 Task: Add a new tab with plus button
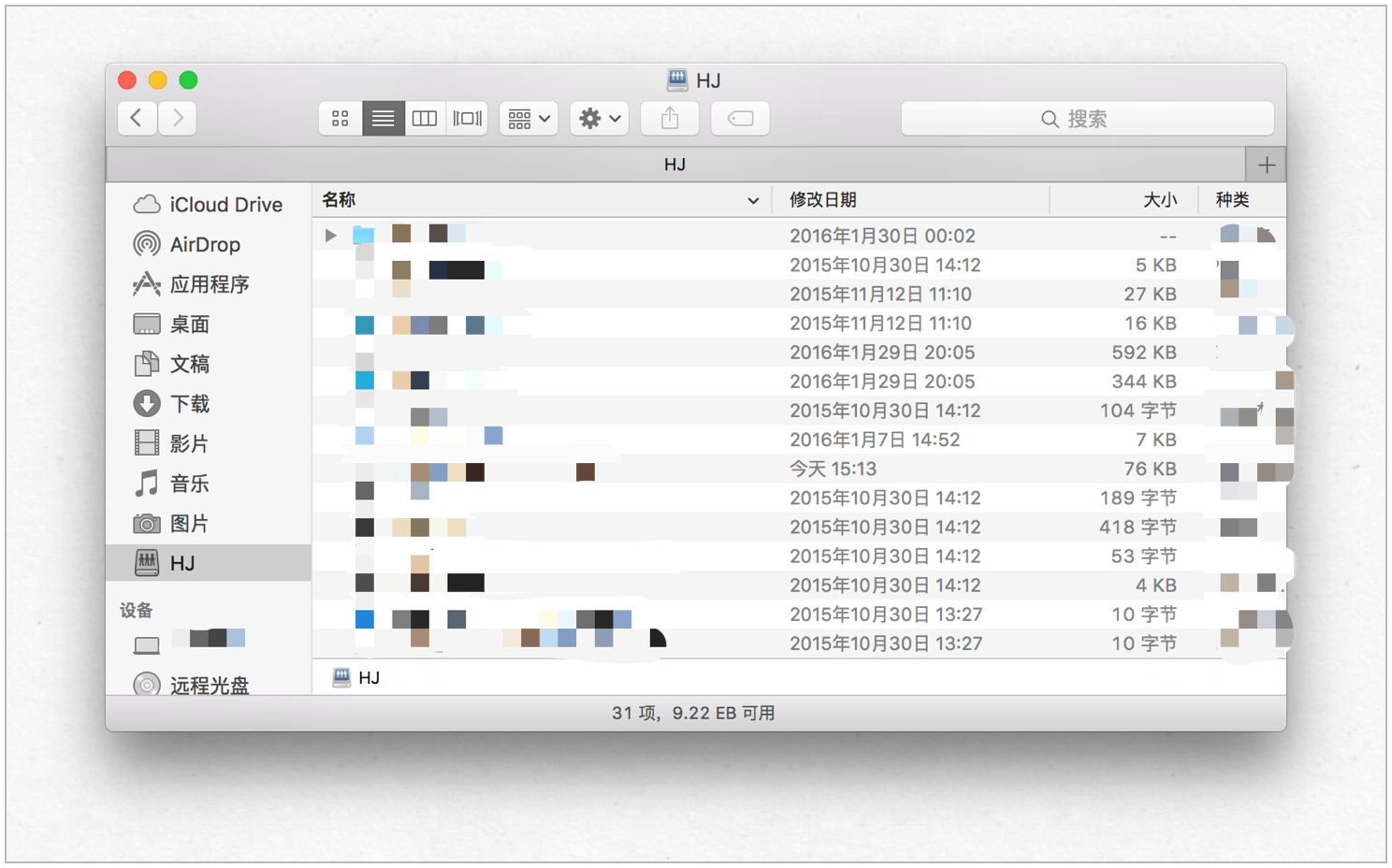pos(1267,165)
